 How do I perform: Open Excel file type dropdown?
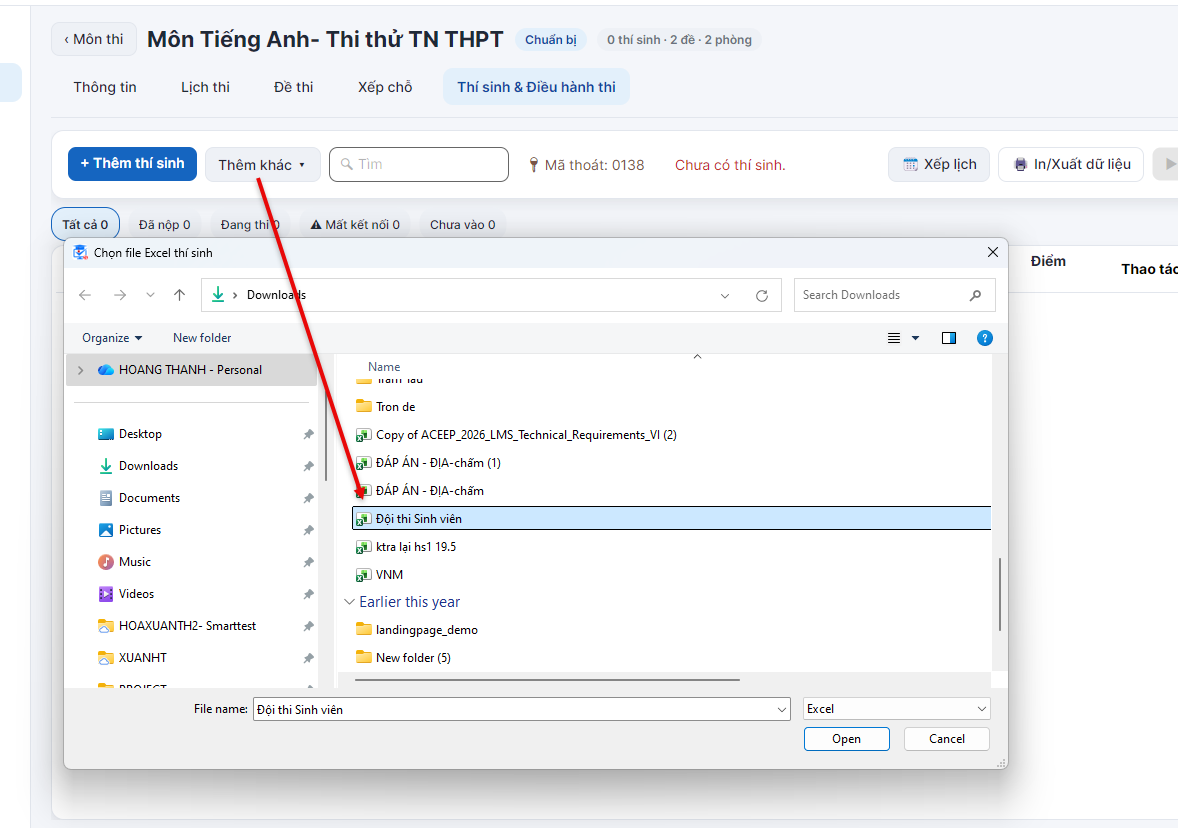[896, 709]
